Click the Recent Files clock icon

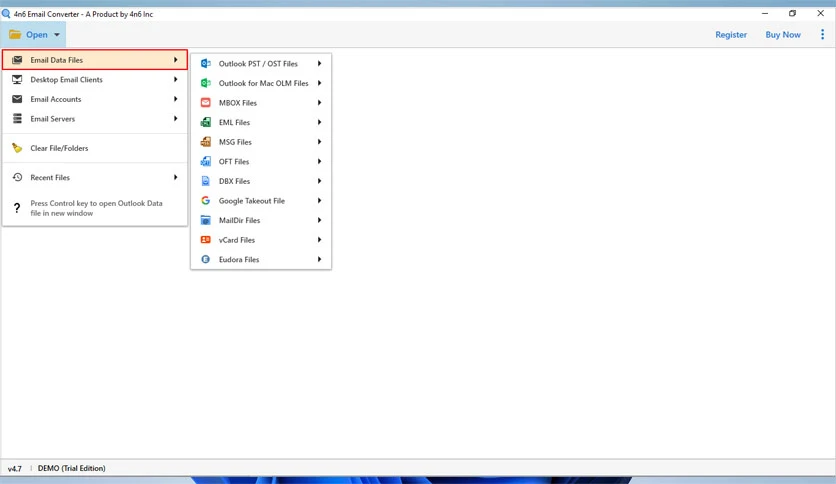17,178
